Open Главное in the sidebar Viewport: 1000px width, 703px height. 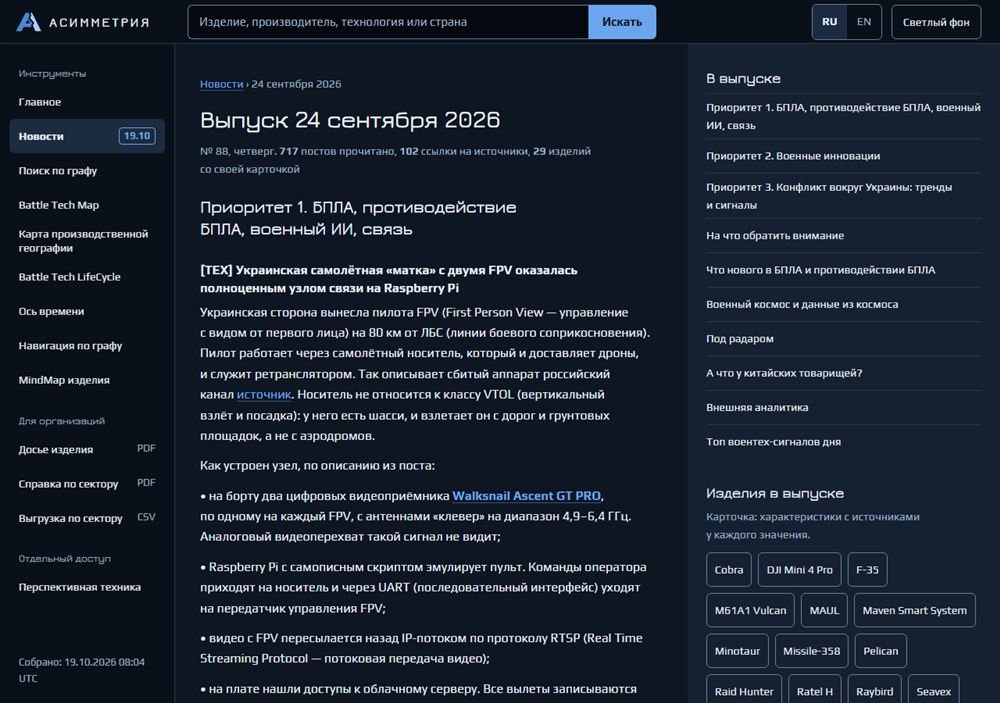click(87, 102)
